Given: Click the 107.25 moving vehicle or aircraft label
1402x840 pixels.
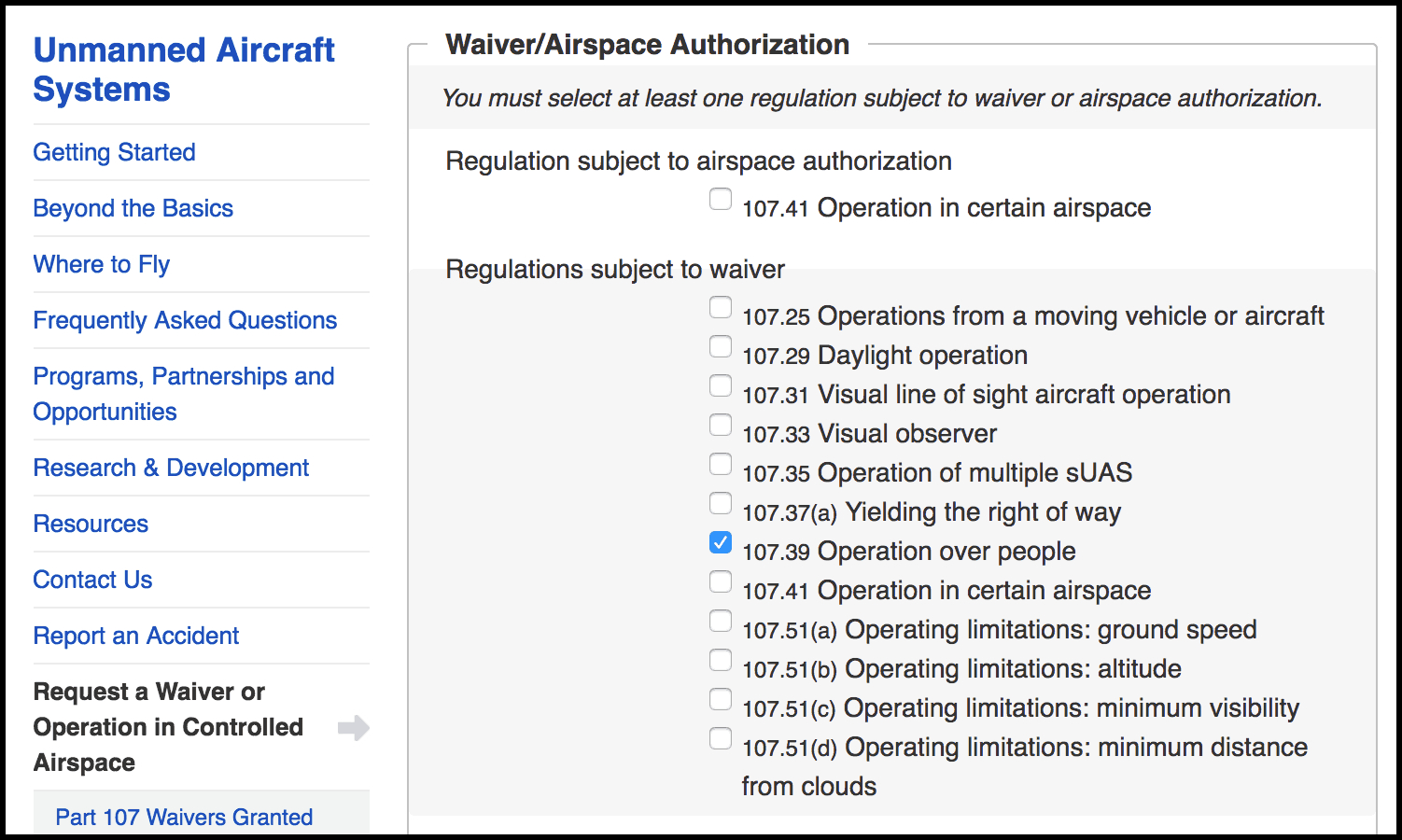Looking at the screenshot, I should coord(1033,316).
